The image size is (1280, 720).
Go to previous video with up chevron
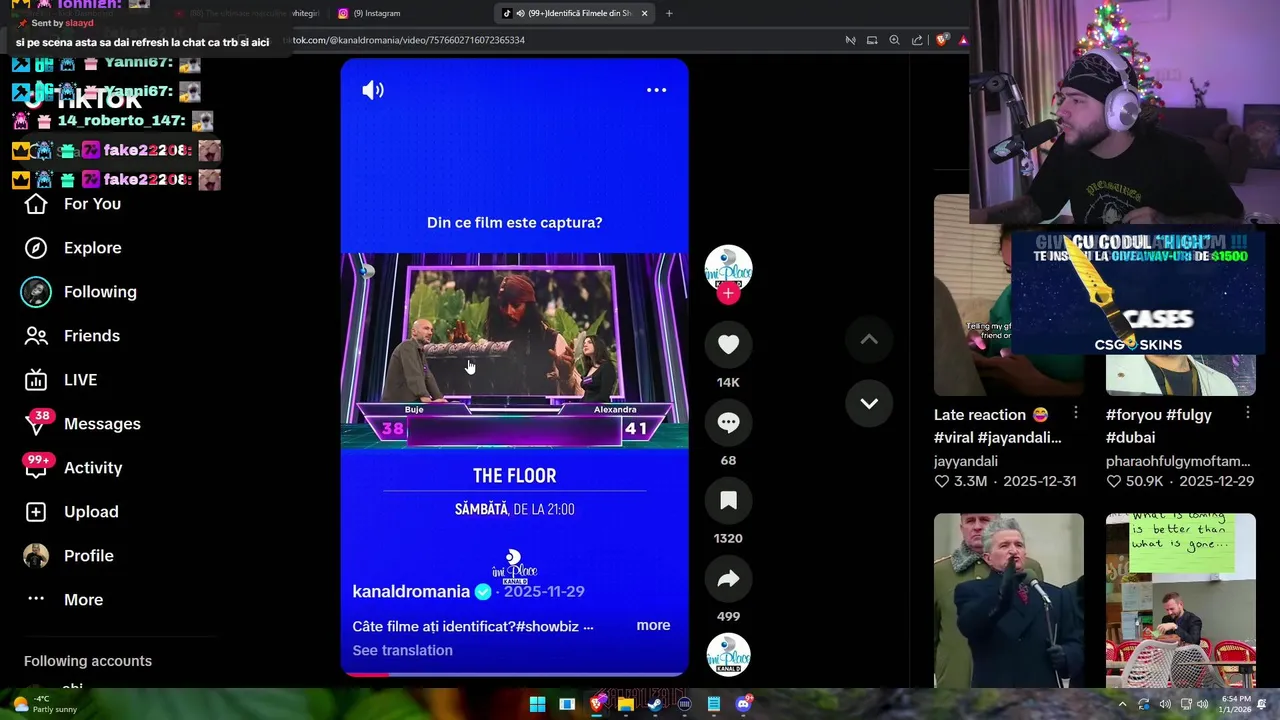click(x=869, y=340)
